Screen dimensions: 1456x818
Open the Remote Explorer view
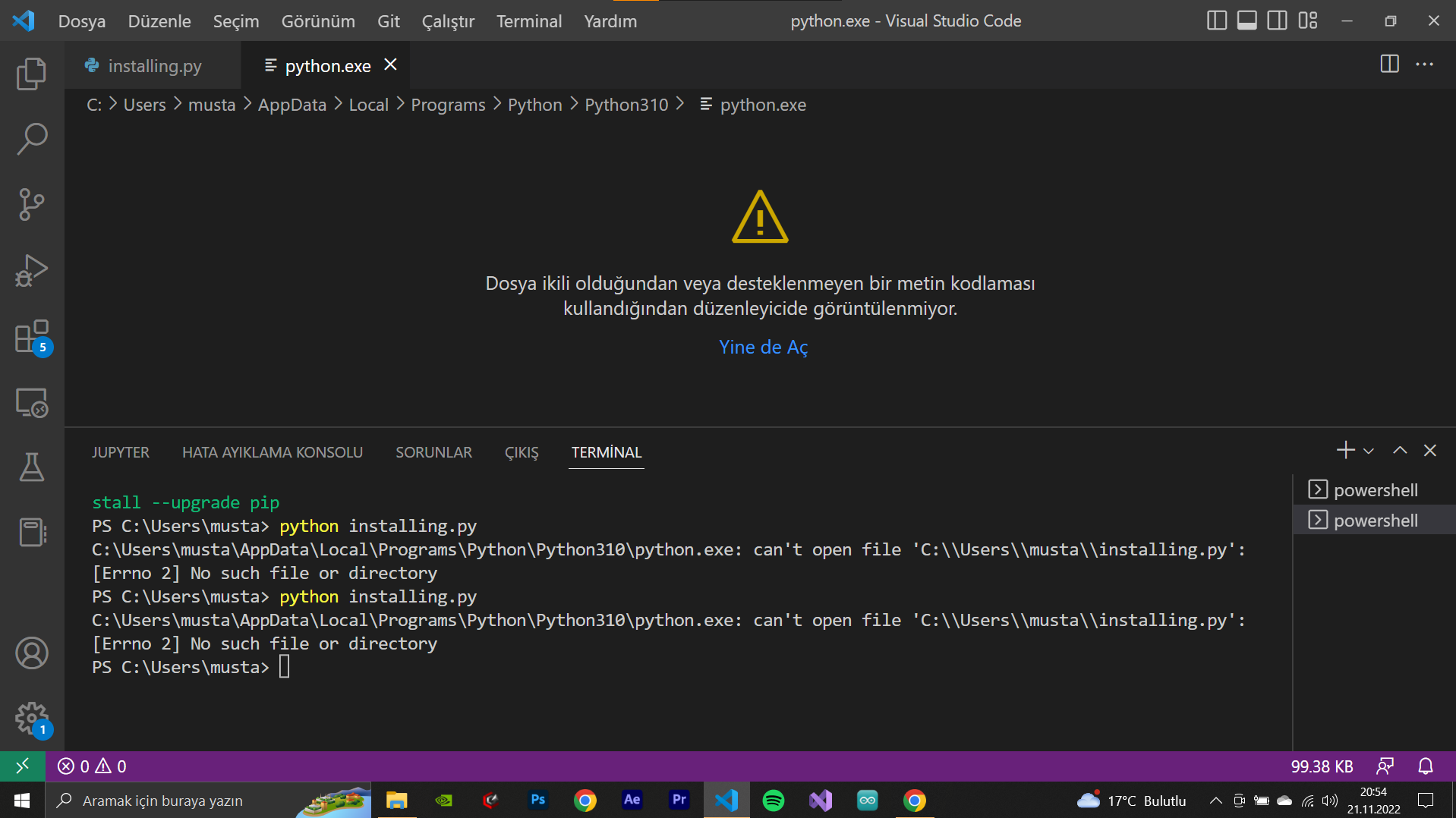click(32, 402)
